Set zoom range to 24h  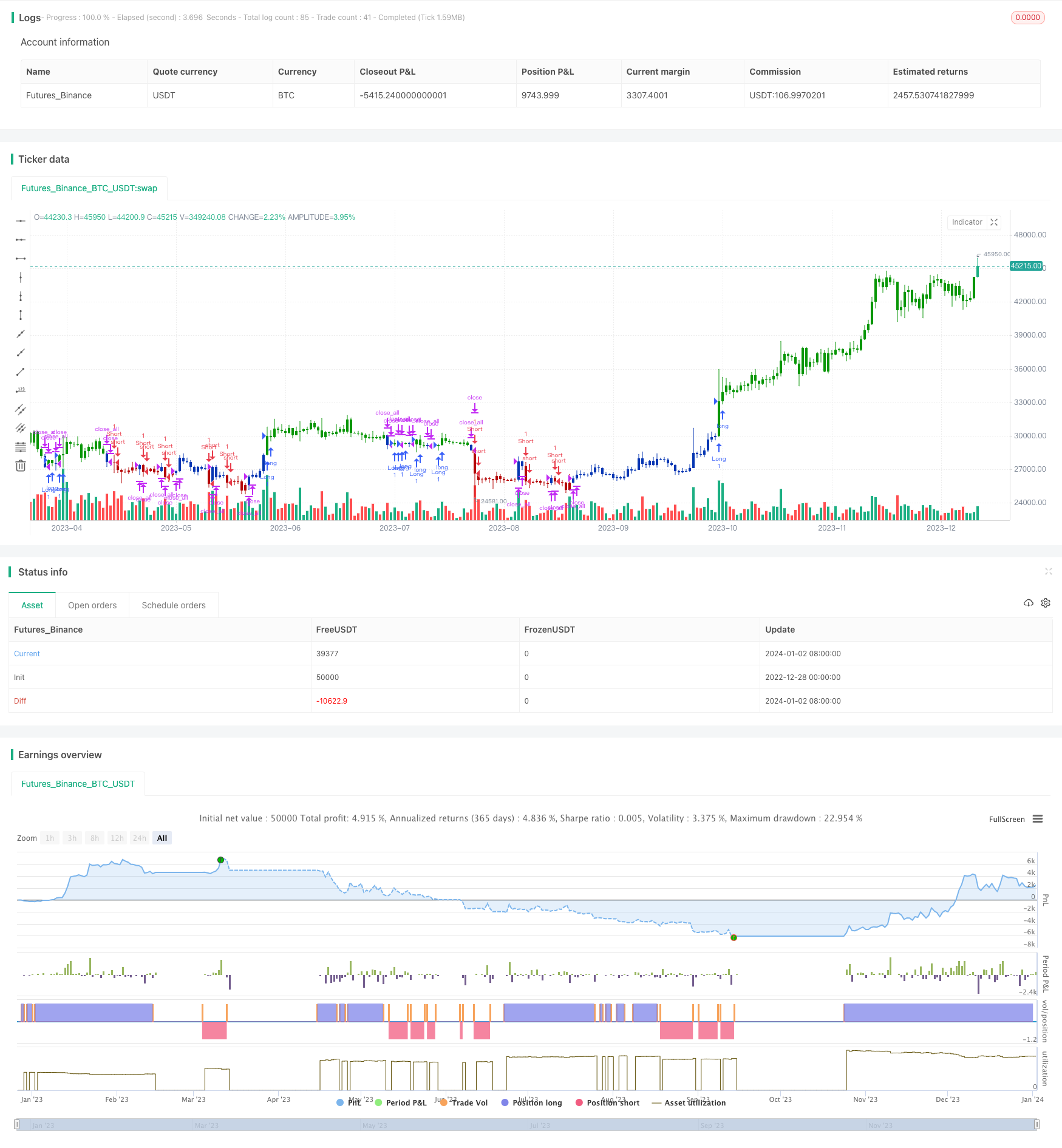(140, 838)
